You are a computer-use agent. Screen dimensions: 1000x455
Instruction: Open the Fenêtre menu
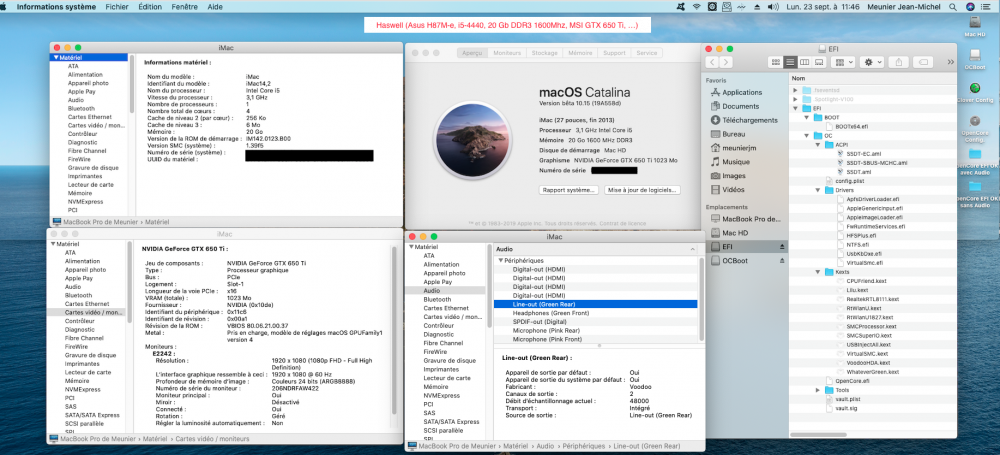(x=184, y=6)
